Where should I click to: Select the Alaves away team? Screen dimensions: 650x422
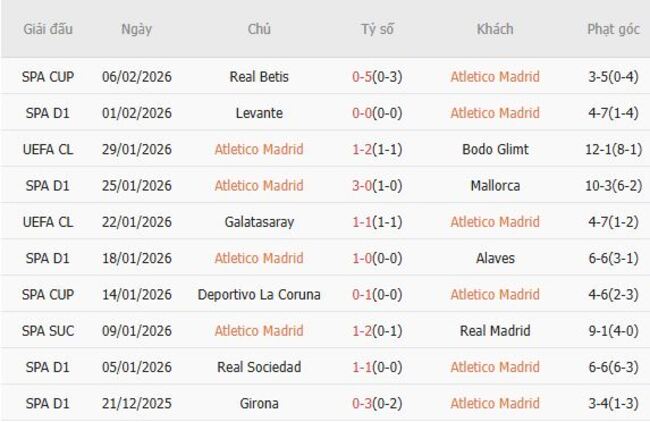[494, 258]
